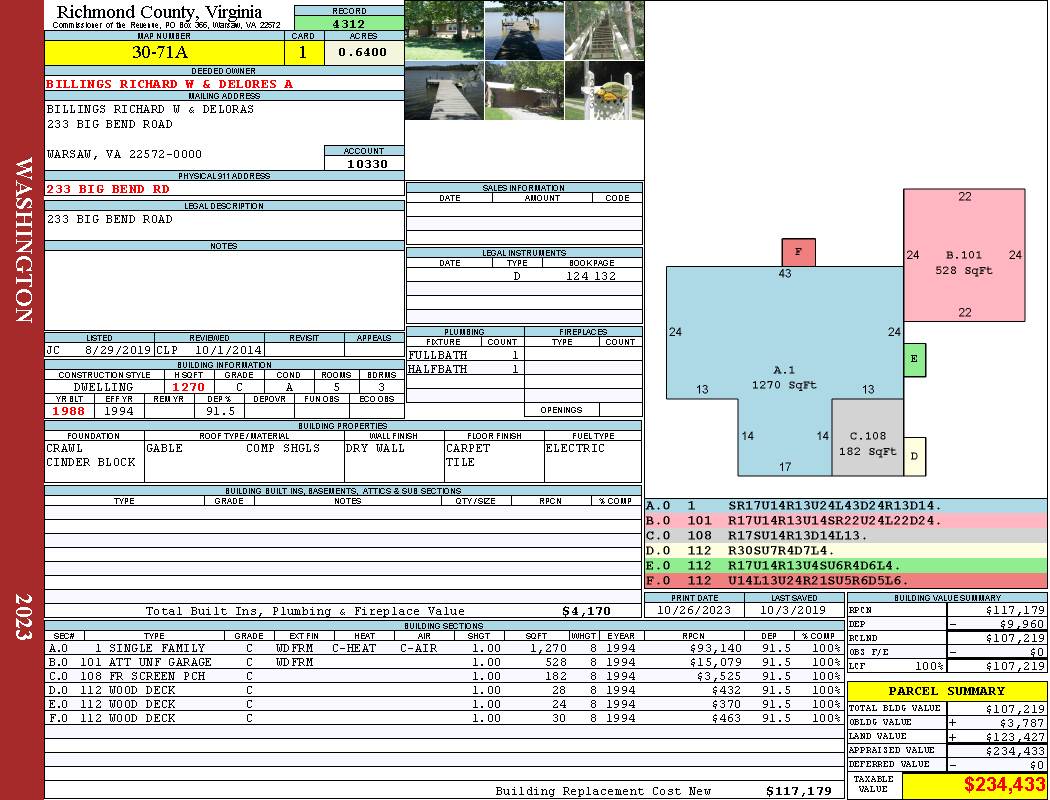The width and height of the screenshot is (1050, 800).
Task: Click the house exterior photo thumbnail
Action: pyautogui.click(x=444, y=31)
